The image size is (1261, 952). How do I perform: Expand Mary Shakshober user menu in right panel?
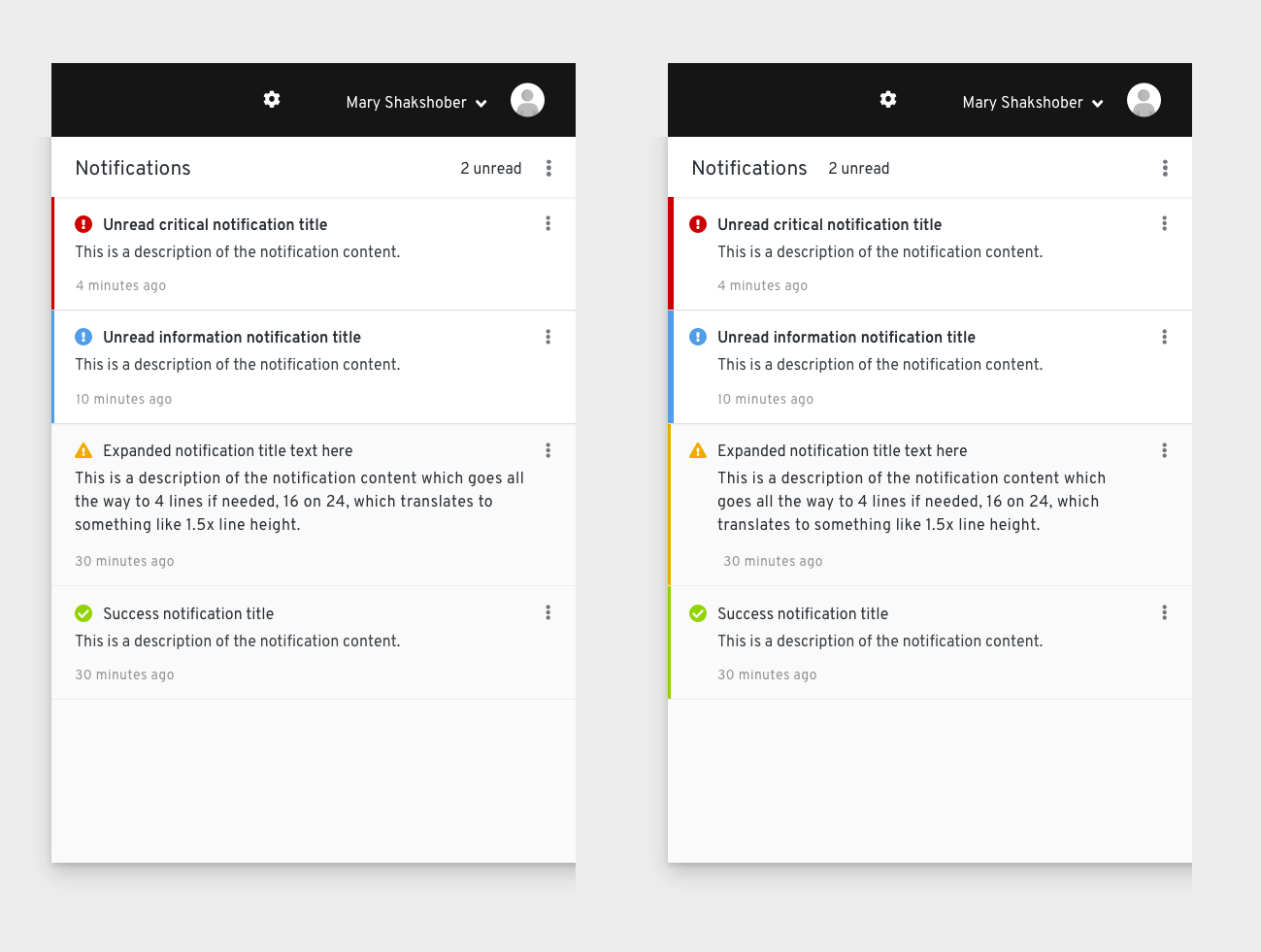[1033, 102]
